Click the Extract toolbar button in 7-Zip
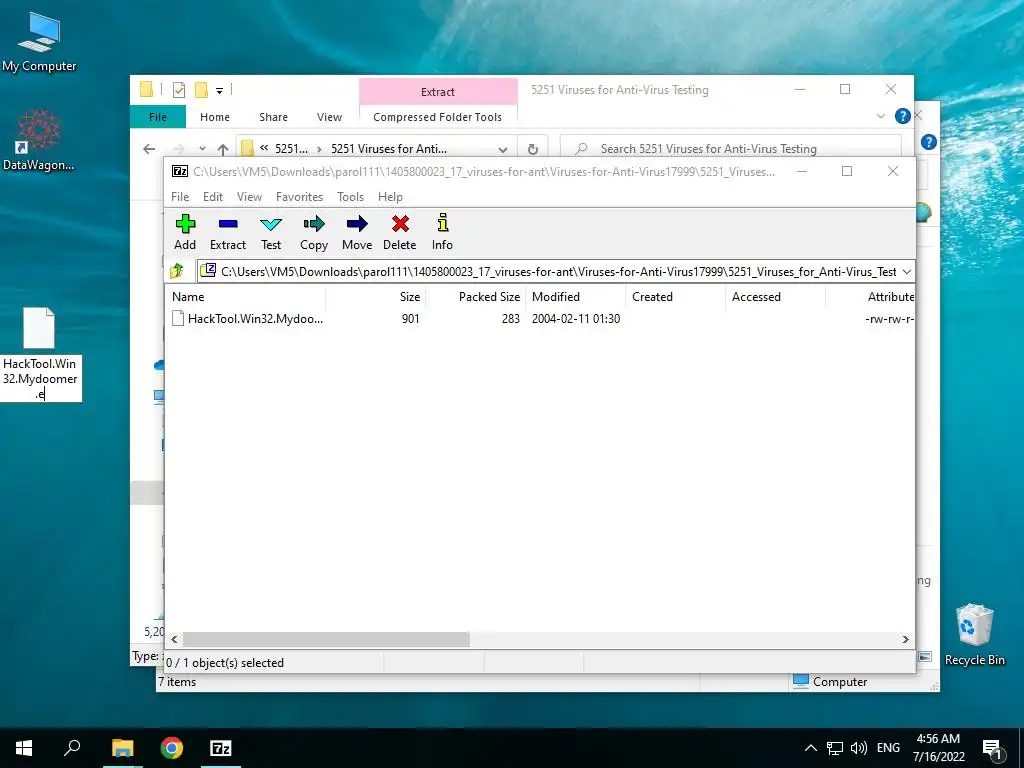Image resolution: width=1024 pixels, height=768 pixels. click(228, 232)
